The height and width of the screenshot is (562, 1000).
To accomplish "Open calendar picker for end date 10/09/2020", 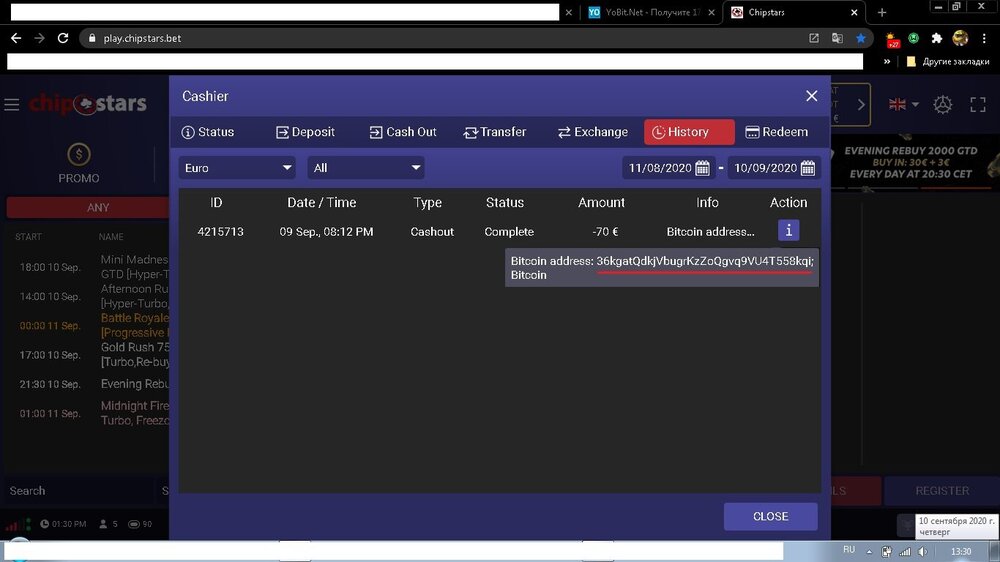I will tap(808, 168).
